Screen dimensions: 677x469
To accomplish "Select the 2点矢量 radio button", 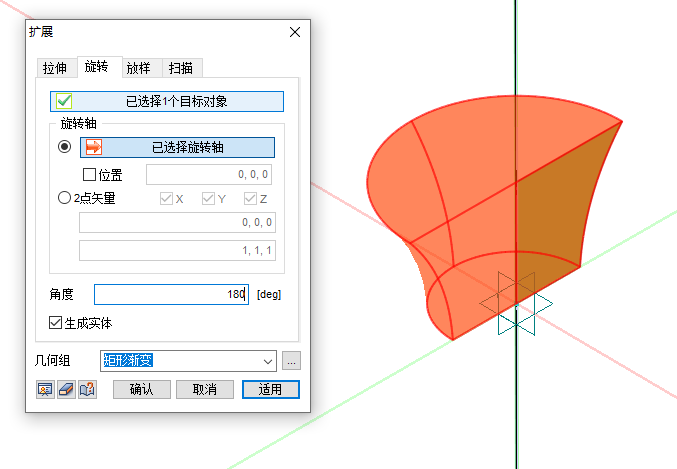I will coord(64,198).
